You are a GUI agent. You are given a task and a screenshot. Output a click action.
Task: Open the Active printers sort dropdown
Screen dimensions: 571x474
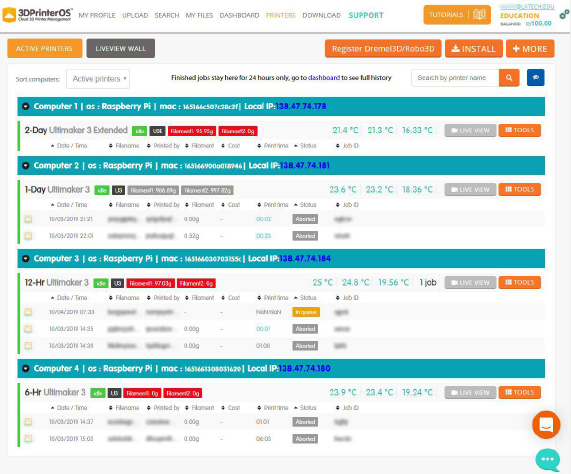click(x=98, y=79)
